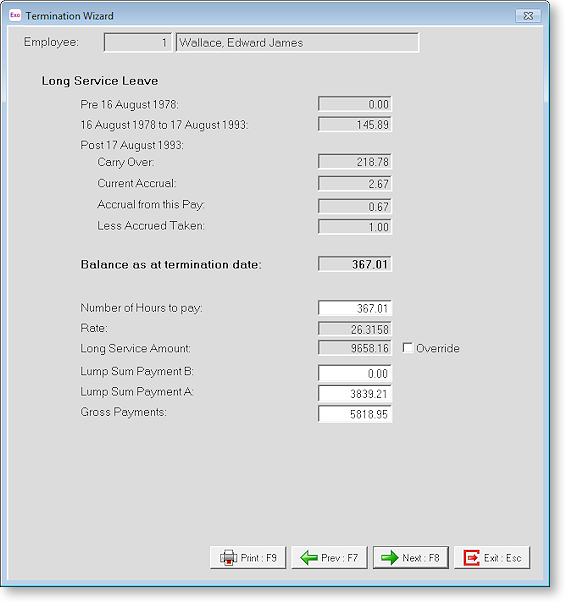
Task: Click the Long Service Amount field
Action: [x=355, y=348]
